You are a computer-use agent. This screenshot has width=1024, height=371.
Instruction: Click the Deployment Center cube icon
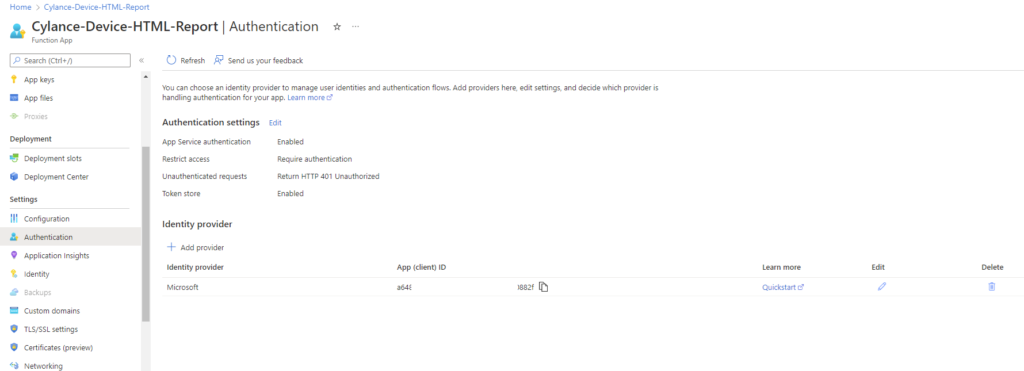[x=14, y=176]
